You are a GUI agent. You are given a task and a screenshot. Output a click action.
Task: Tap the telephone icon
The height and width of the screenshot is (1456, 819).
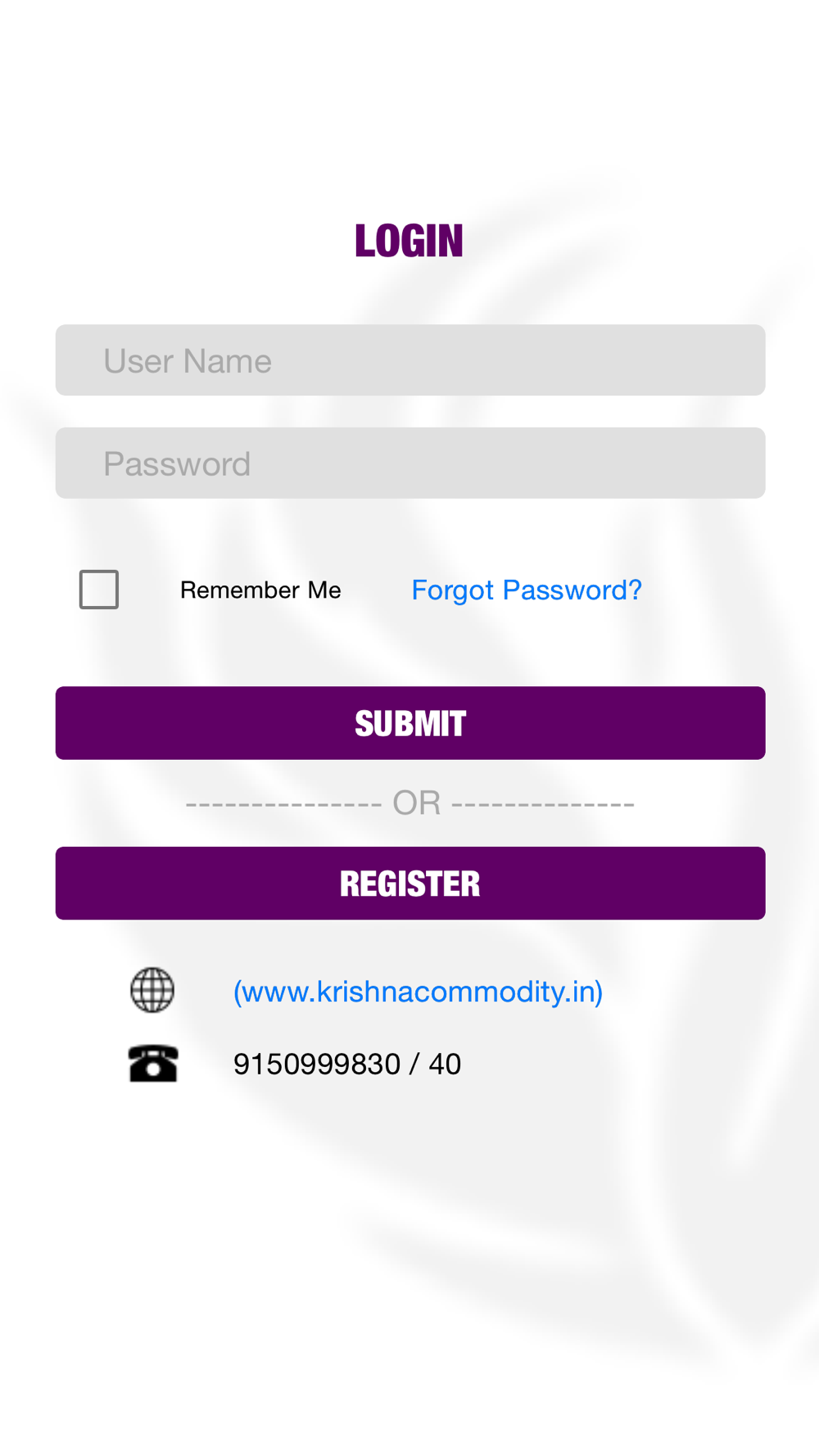click(153, 1064)
